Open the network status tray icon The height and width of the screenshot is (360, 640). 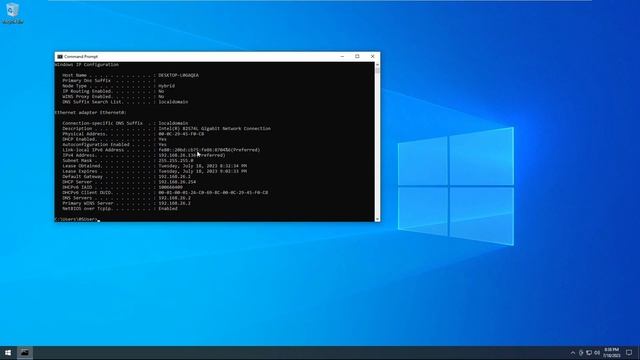pyautogui.click(x=589, y=353)
